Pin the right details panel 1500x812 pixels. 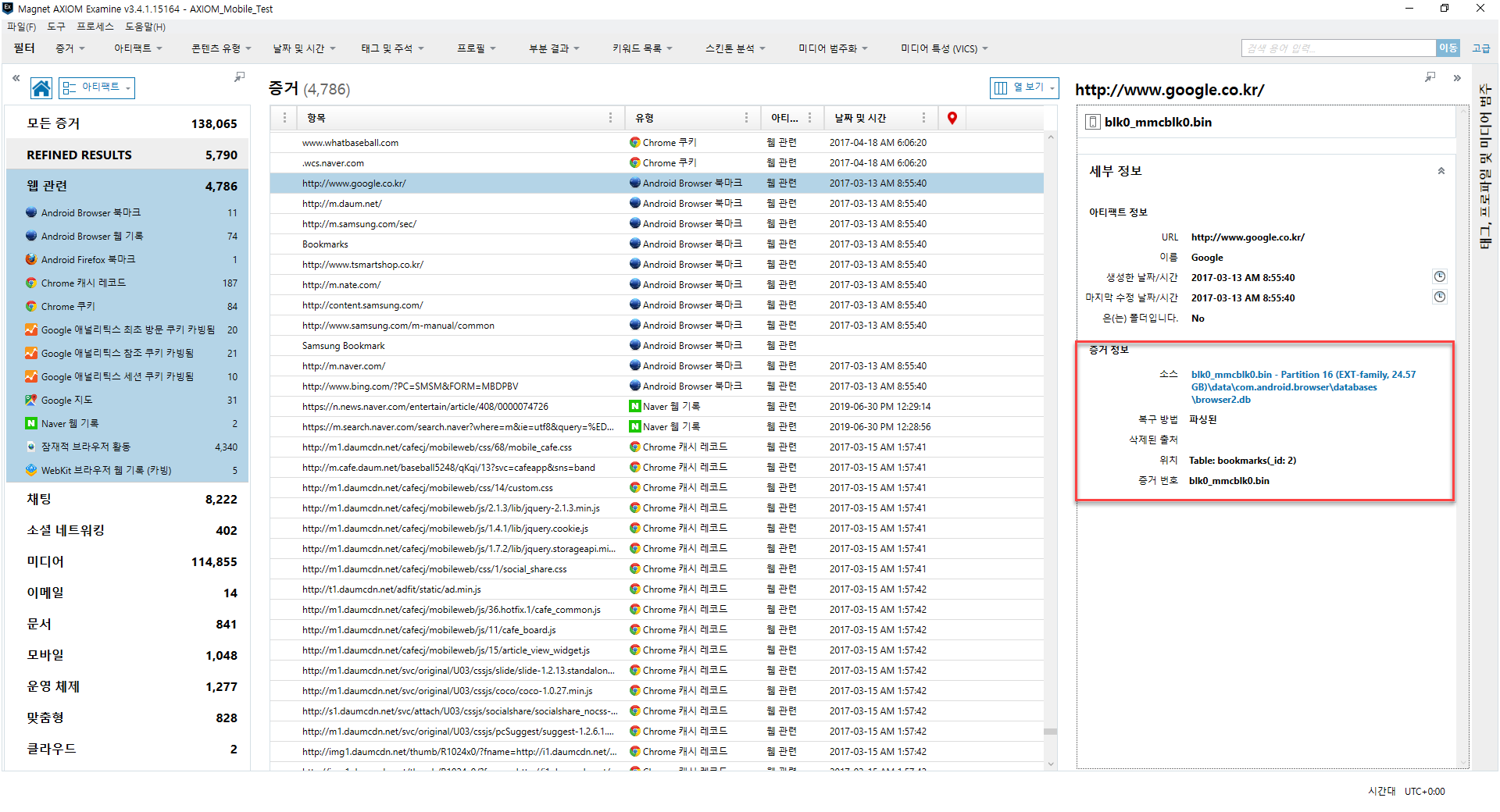(x=1430, y=77)
